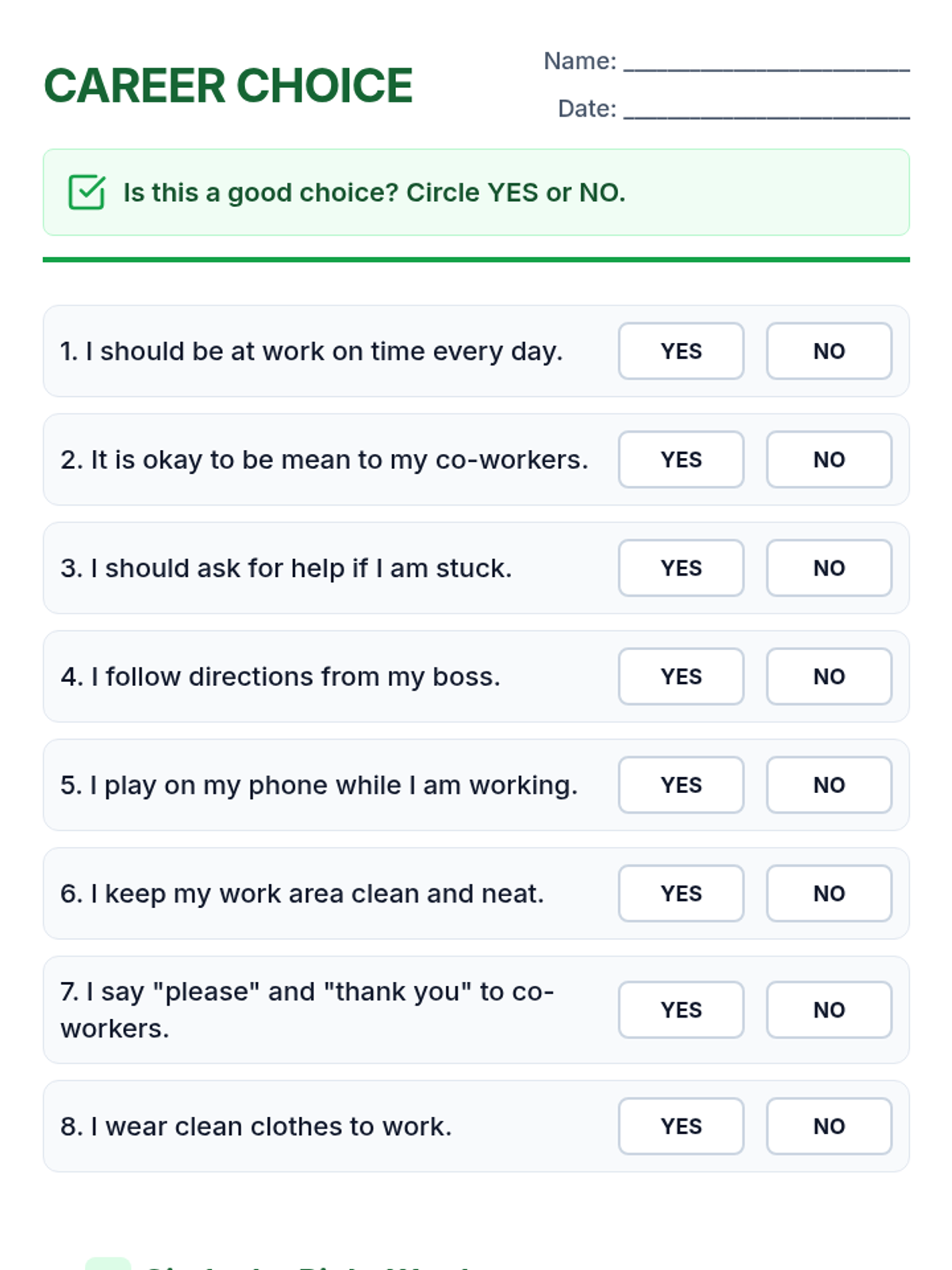Choose YES for keeping work area clean
Screen dimensions: 952x1270
[x=681, y=894]
